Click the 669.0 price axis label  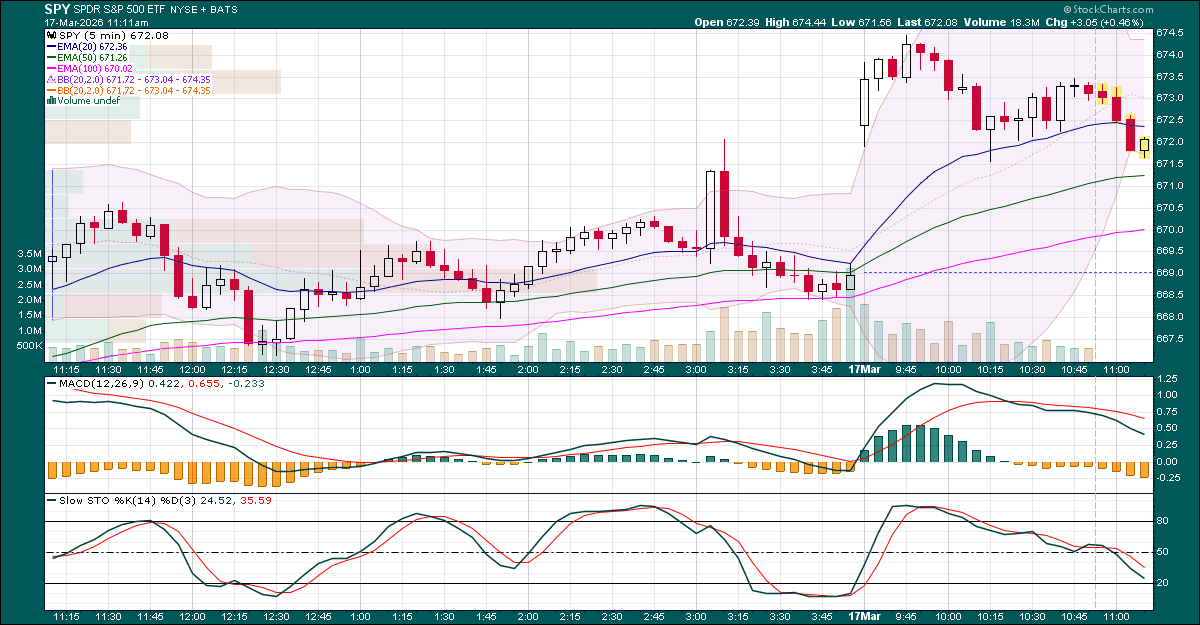pos(1171,273)
